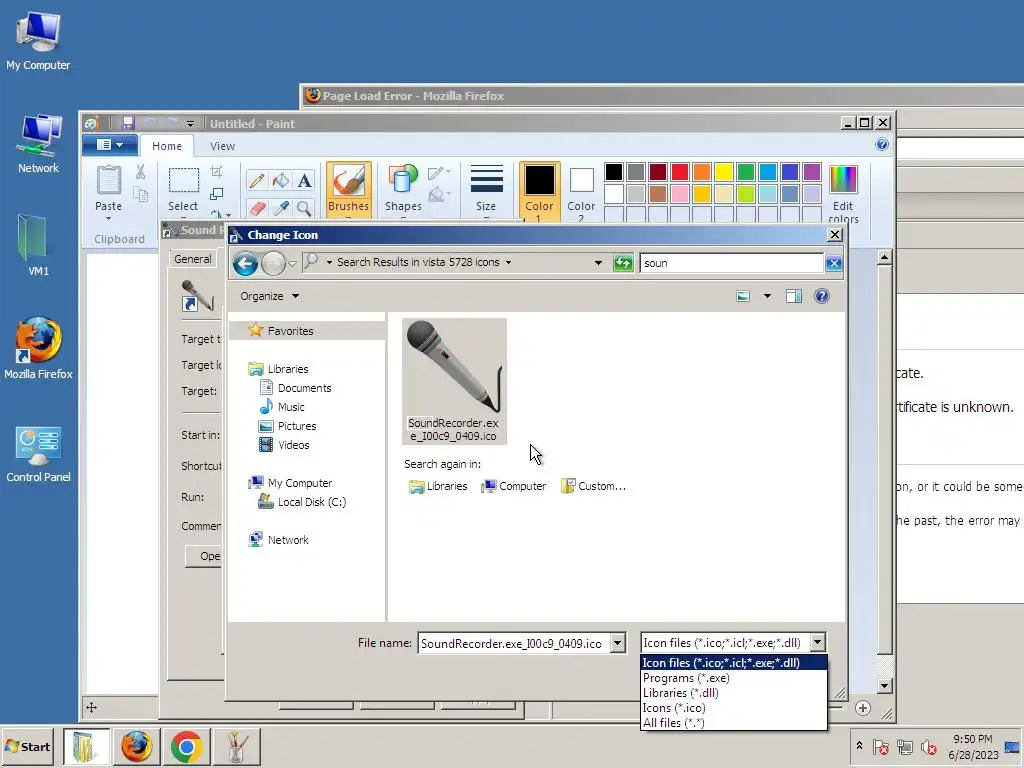1024x768 pixels.
Task: Click the green refresh button beside address bar
Action: click(x=623, y=263)
